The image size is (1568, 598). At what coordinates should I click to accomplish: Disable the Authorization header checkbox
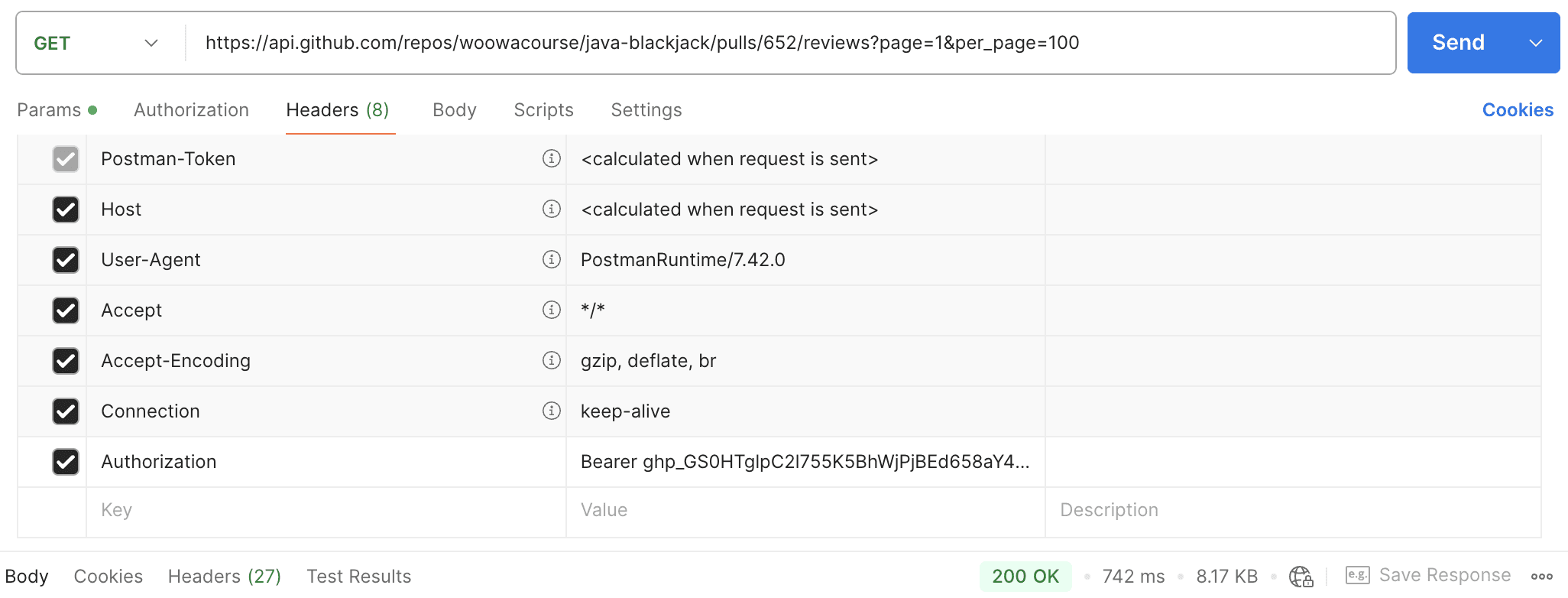coord(66,462)
